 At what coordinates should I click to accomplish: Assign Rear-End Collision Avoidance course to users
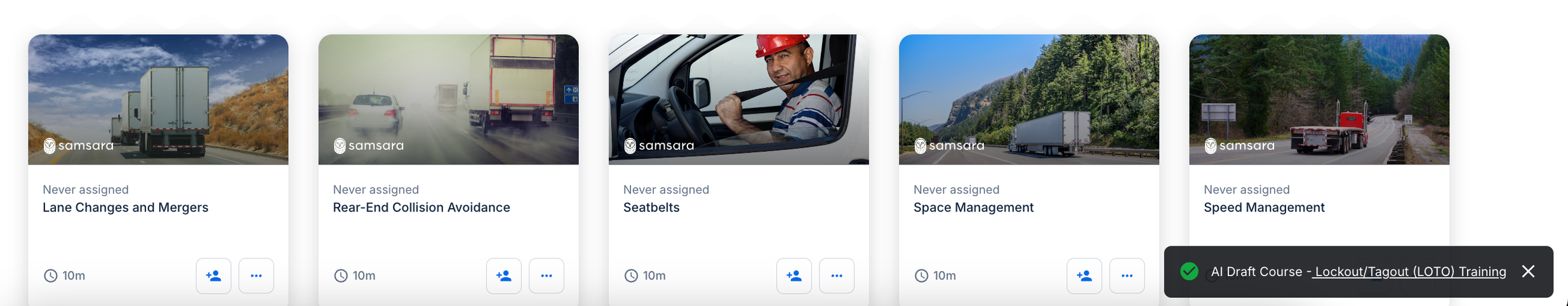504,276
